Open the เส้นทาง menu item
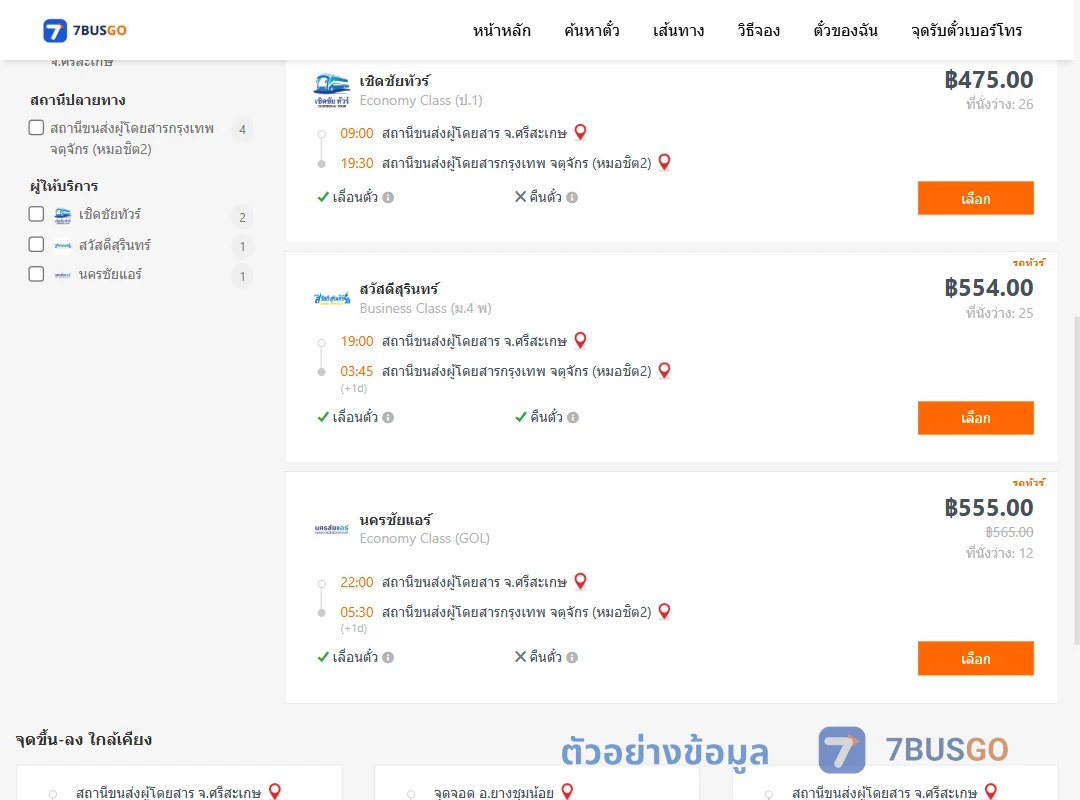 [x=678, y=30]
